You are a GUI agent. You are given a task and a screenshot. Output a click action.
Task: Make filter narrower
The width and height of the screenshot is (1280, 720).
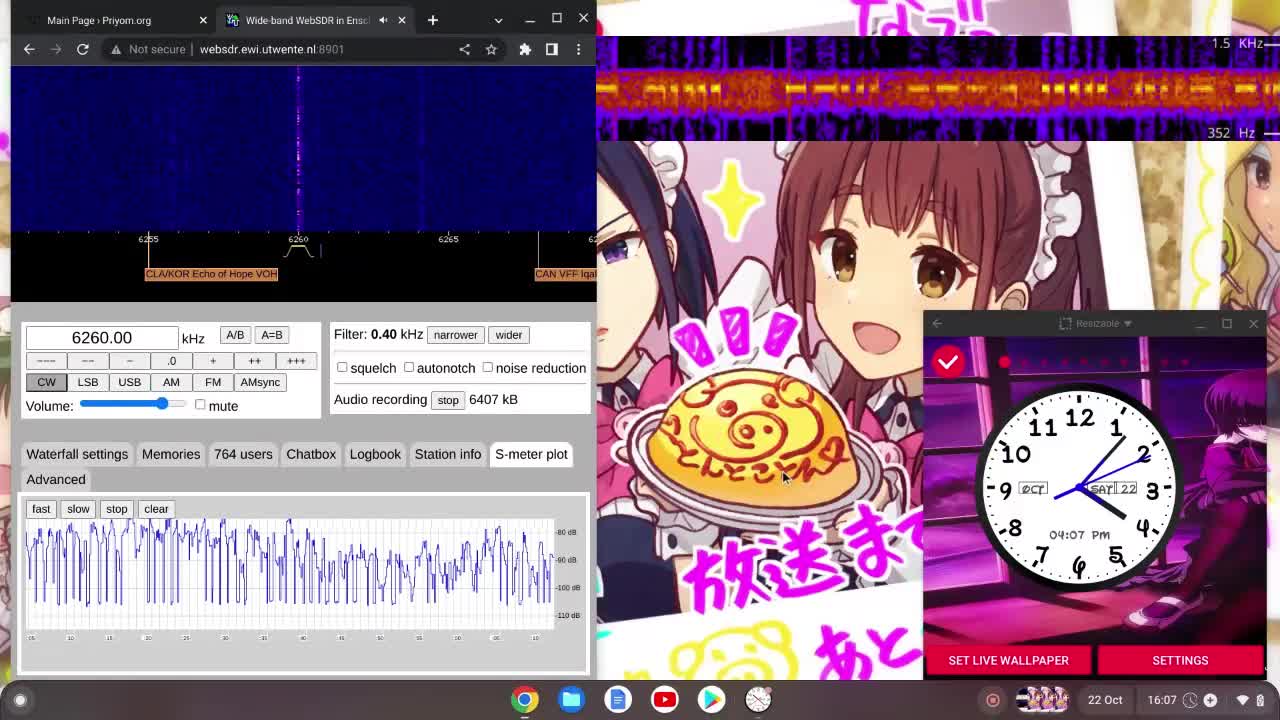click(455, 335)
